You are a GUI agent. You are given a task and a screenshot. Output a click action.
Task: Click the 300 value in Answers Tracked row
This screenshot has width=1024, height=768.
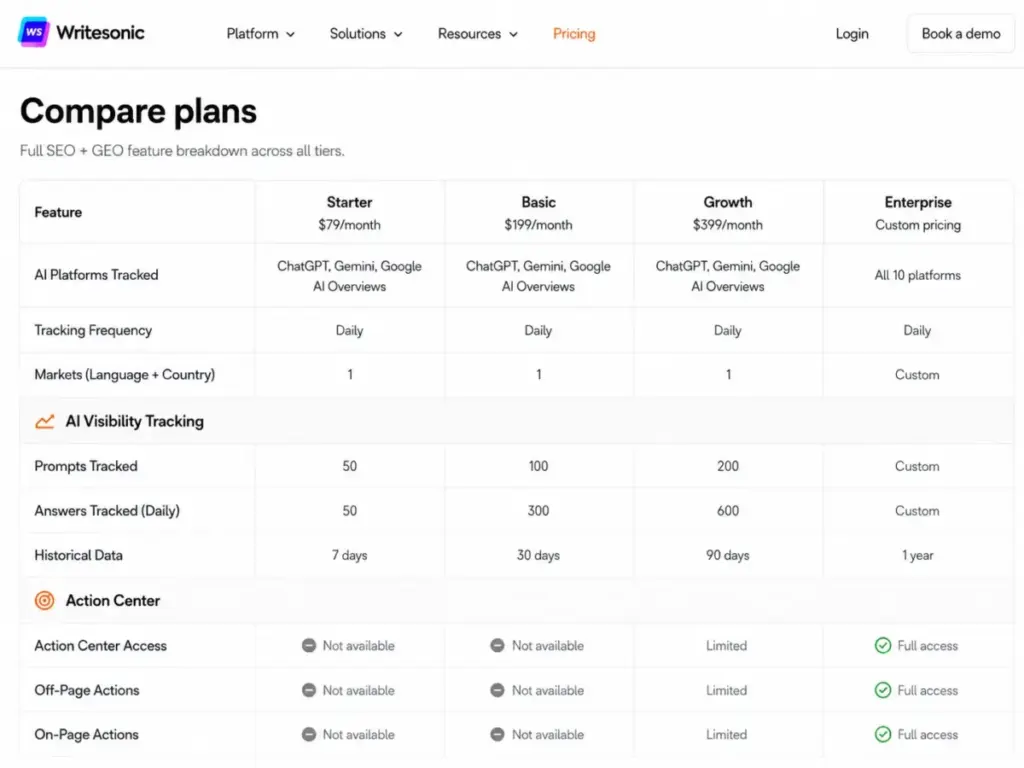point(538,511)
